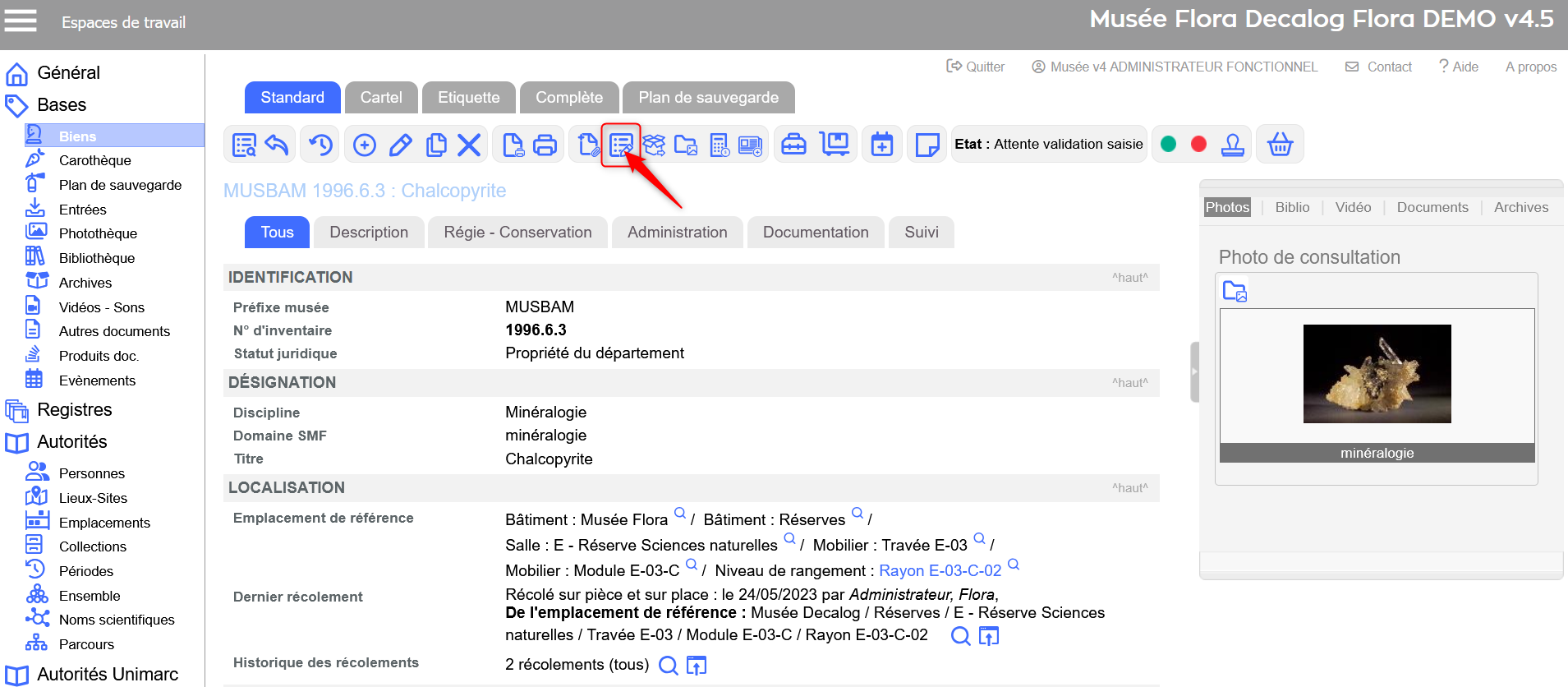The height and width of the screenshot is (687, 1568).
Task: Open the hamburger menu at top left
Action: click(21, 21)
